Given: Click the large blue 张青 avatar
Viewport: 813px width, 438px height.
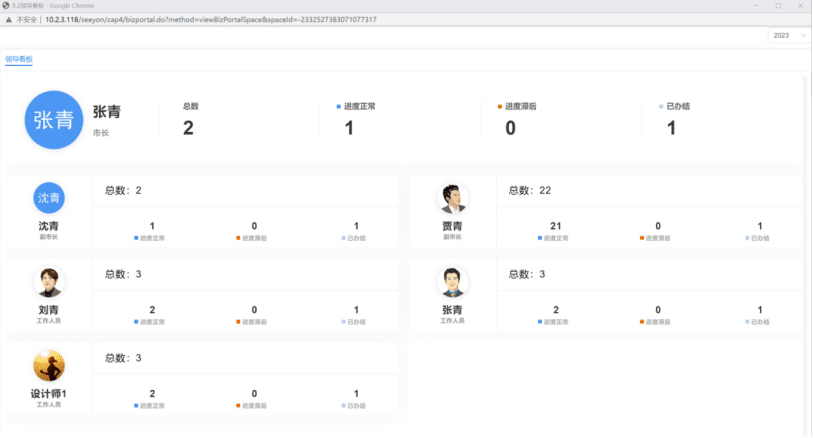Looking at the screenshot, I should [54, 120].
